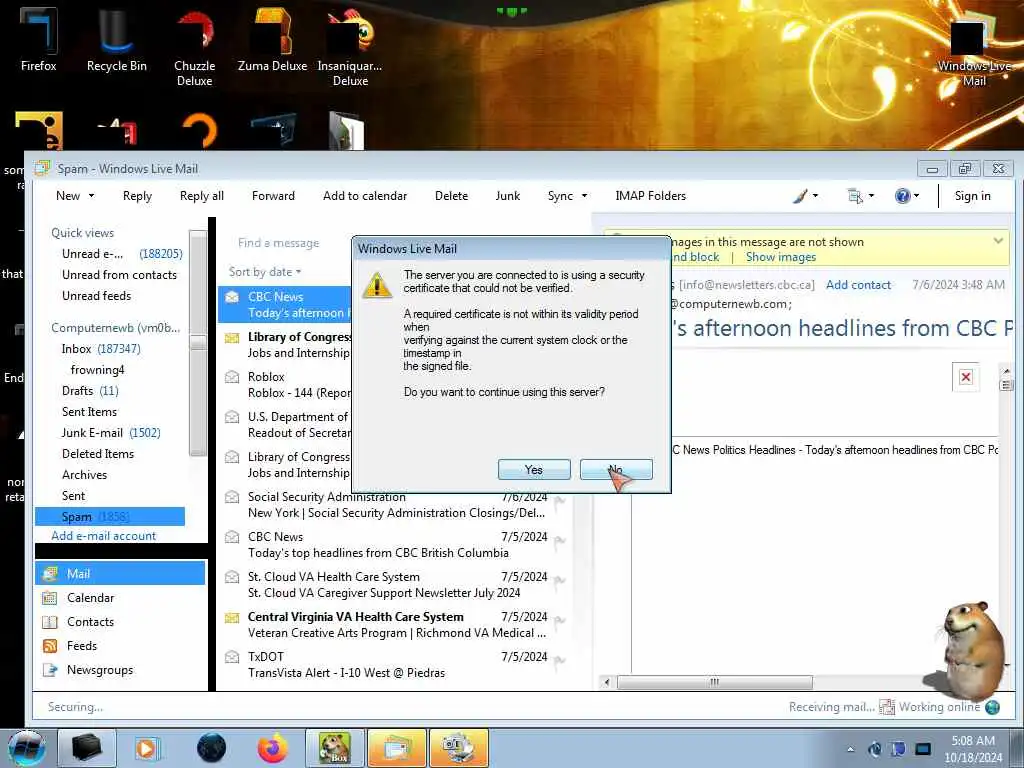1024x768 pixels.
Task: Open Zuma Deluxe desktop icon
Action: [272, 39]
